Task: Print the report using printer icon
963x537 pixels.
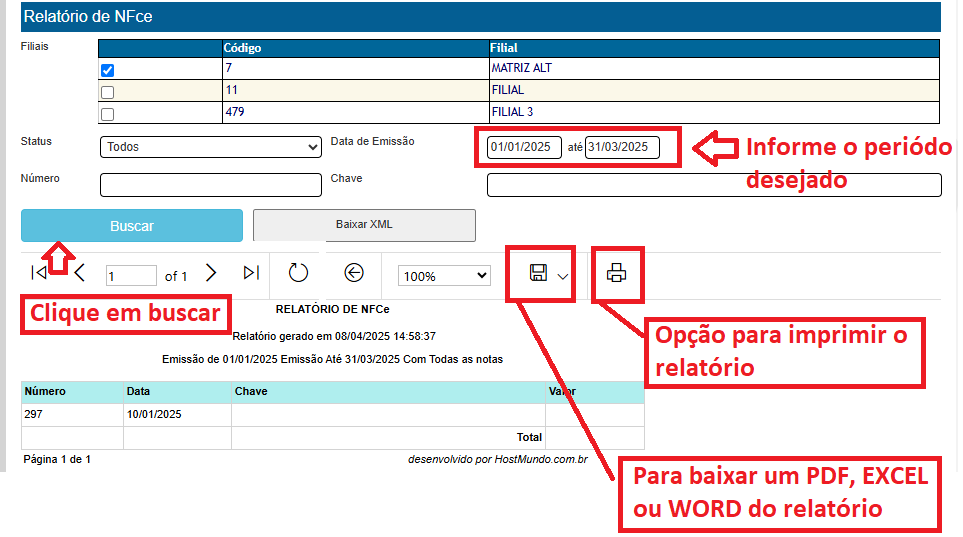Action: [616, 273]
